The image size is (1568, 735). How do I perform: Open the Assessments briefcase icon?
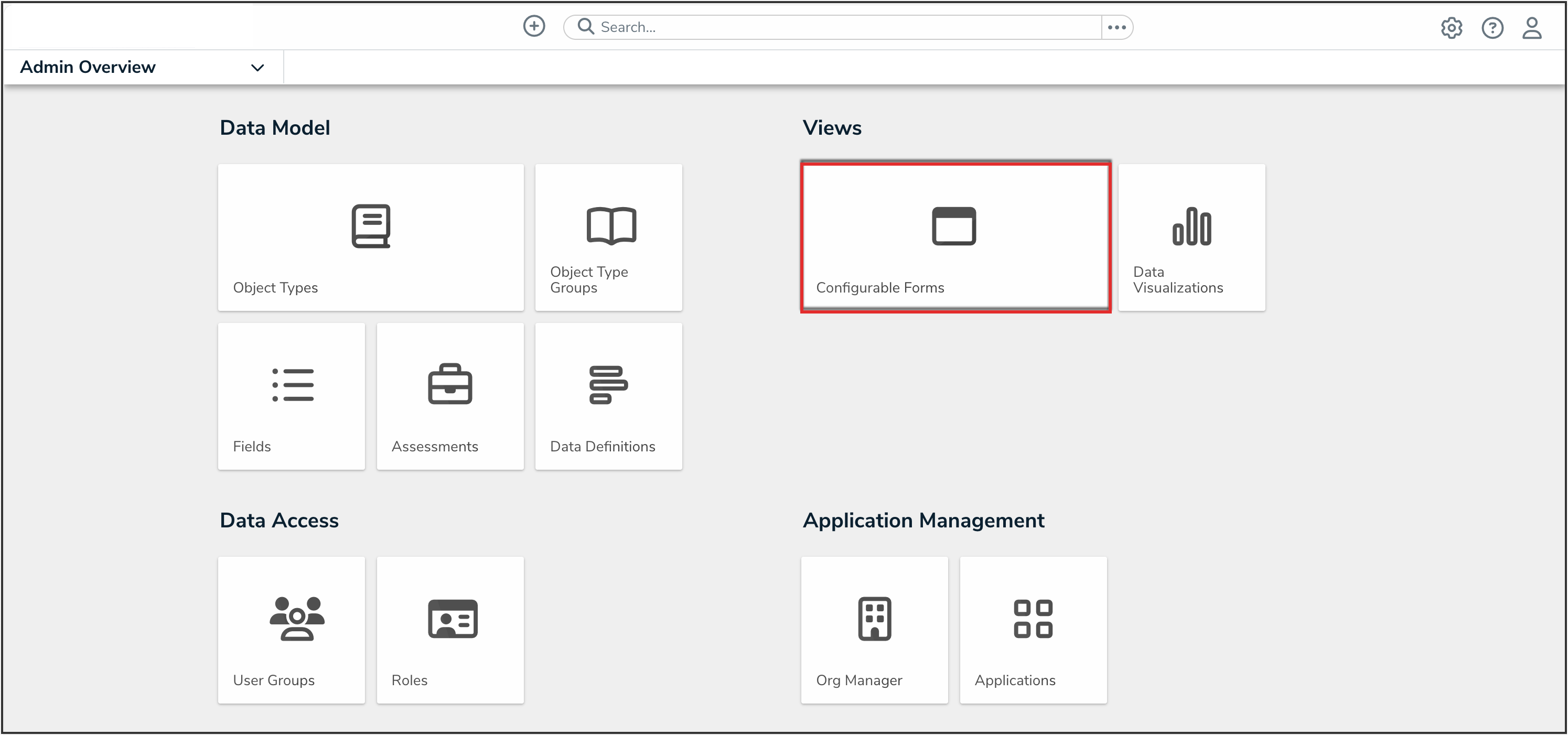[x=450, y=384]
